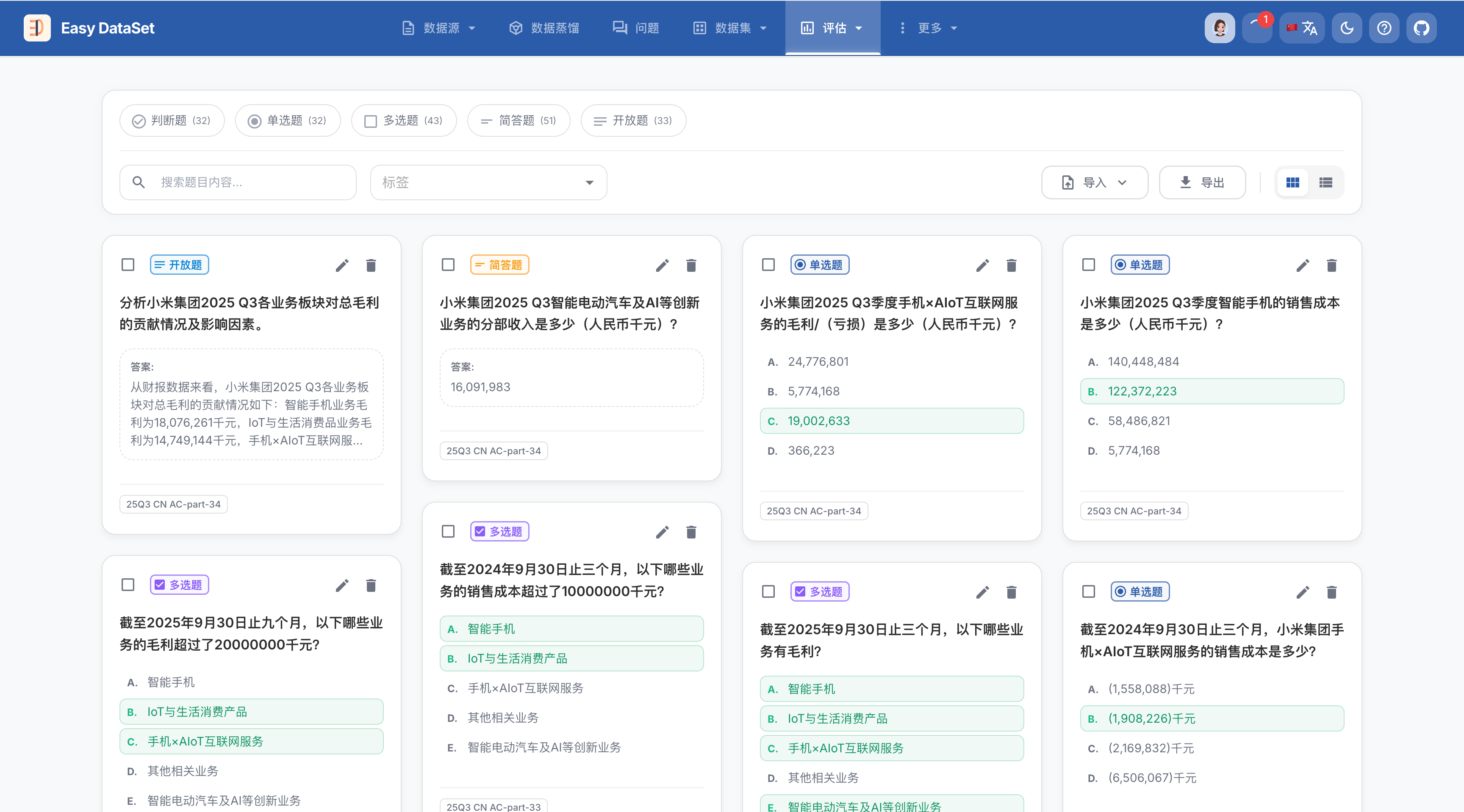The height and width of the screenshot is (812, 1464).
Task: Expand the 数据源 navigation menu
Action: (439, 28)
